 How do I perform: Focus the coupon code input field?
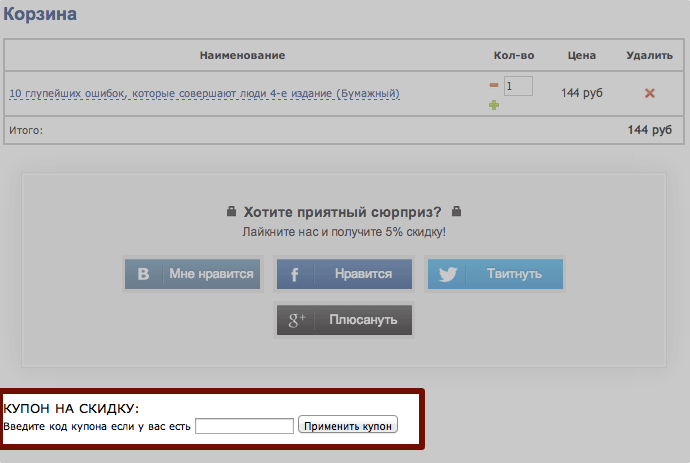244,426
